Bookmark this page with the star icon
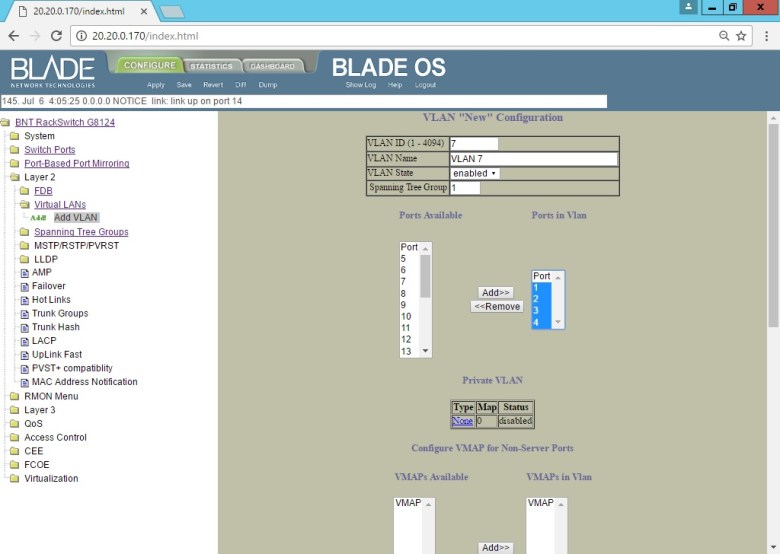Screen dimensions: 780x554 pyautogui.click(x=741, y=36)
